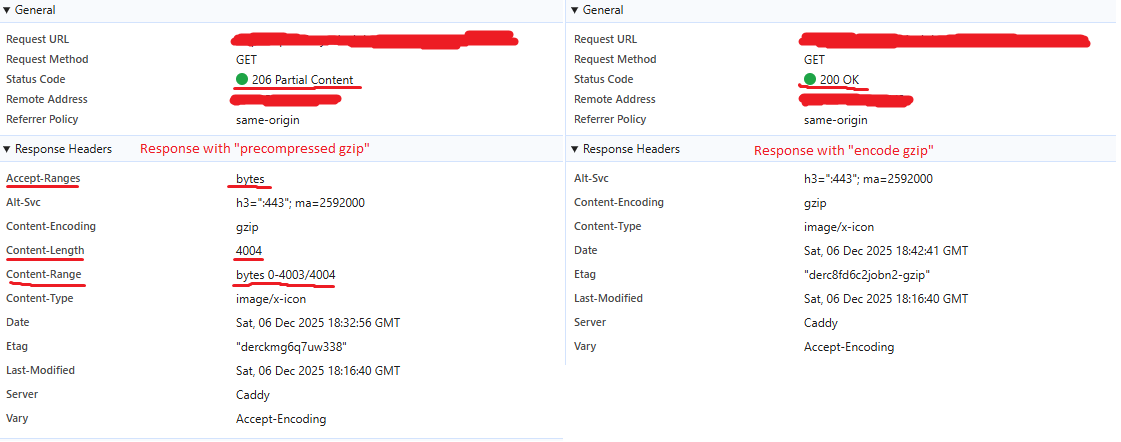Image resolution: width=1121 pixels, height=442 pixels.
Task: Select the Content-Length header label
Action: click(x=45, y=250)
